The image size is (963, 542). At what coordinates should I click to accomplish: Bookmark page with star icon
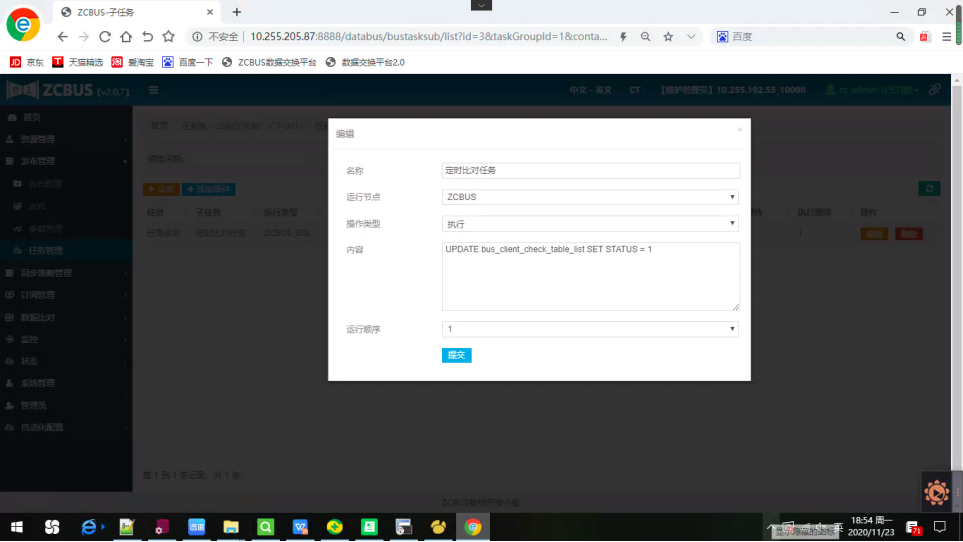(x=668, y=36)
